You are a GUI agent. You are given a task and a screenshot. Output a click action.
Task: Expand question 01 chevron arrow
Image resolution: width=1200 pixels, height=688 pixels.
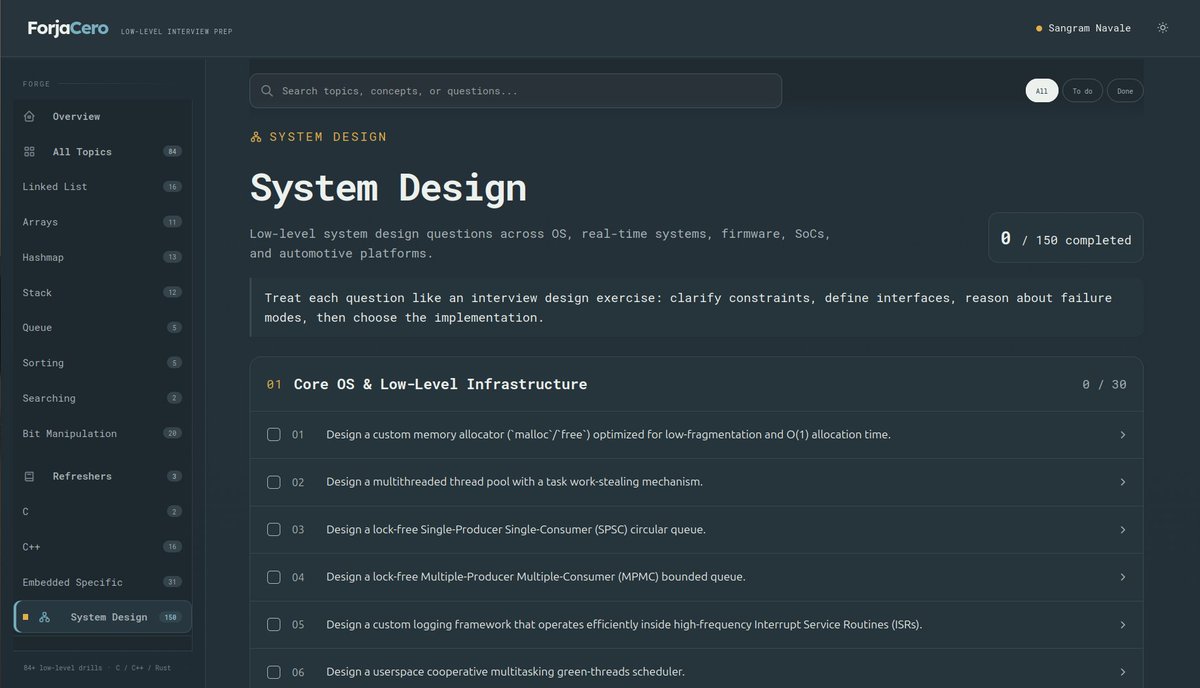(1122, 435)
